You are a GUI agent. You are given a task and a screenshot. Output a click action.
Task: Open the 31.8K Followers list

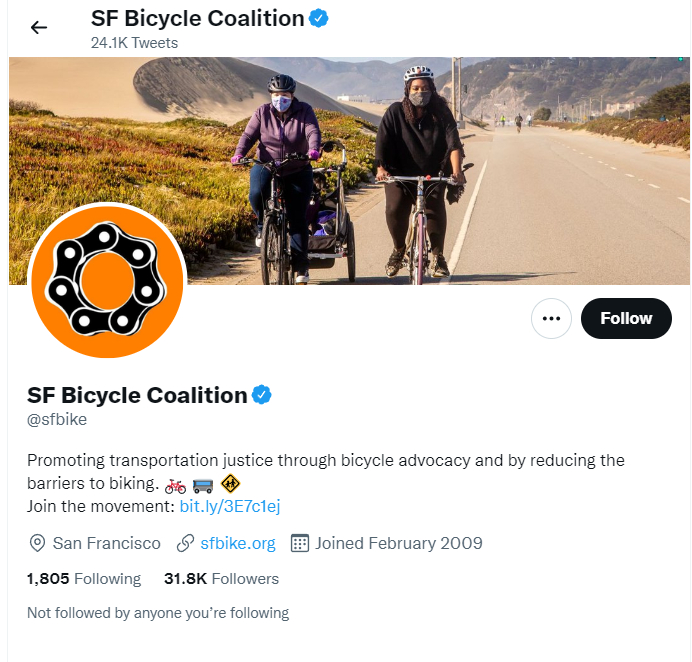pos(221,579)
